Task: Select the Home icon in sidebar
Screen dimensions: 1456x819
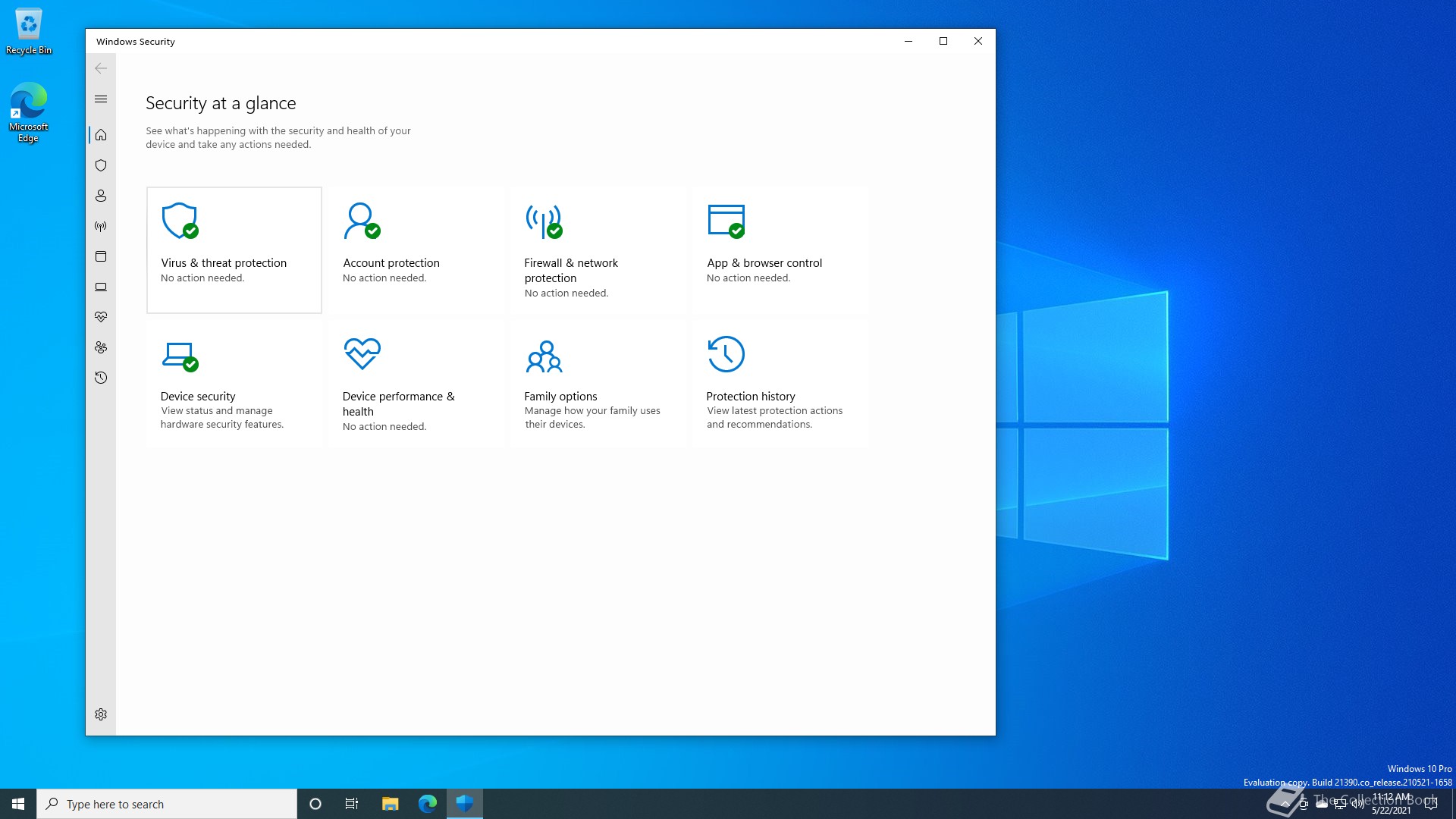Action: pyautogui.click(x=101, y=135)
